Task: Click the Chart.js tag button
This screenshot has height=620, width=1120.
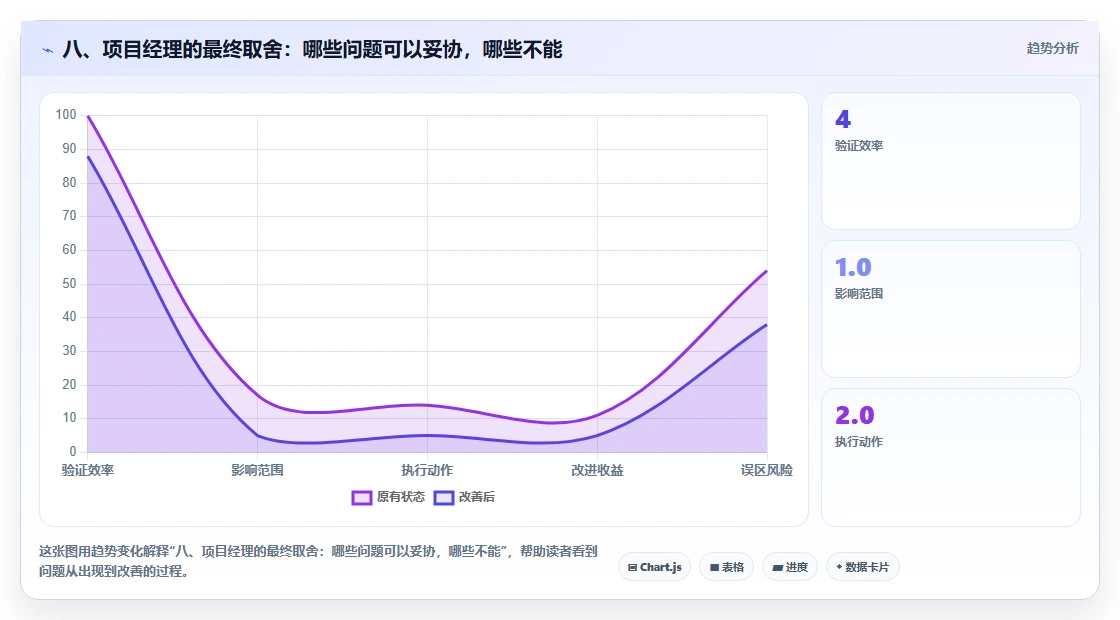Action: pos(654,567)
